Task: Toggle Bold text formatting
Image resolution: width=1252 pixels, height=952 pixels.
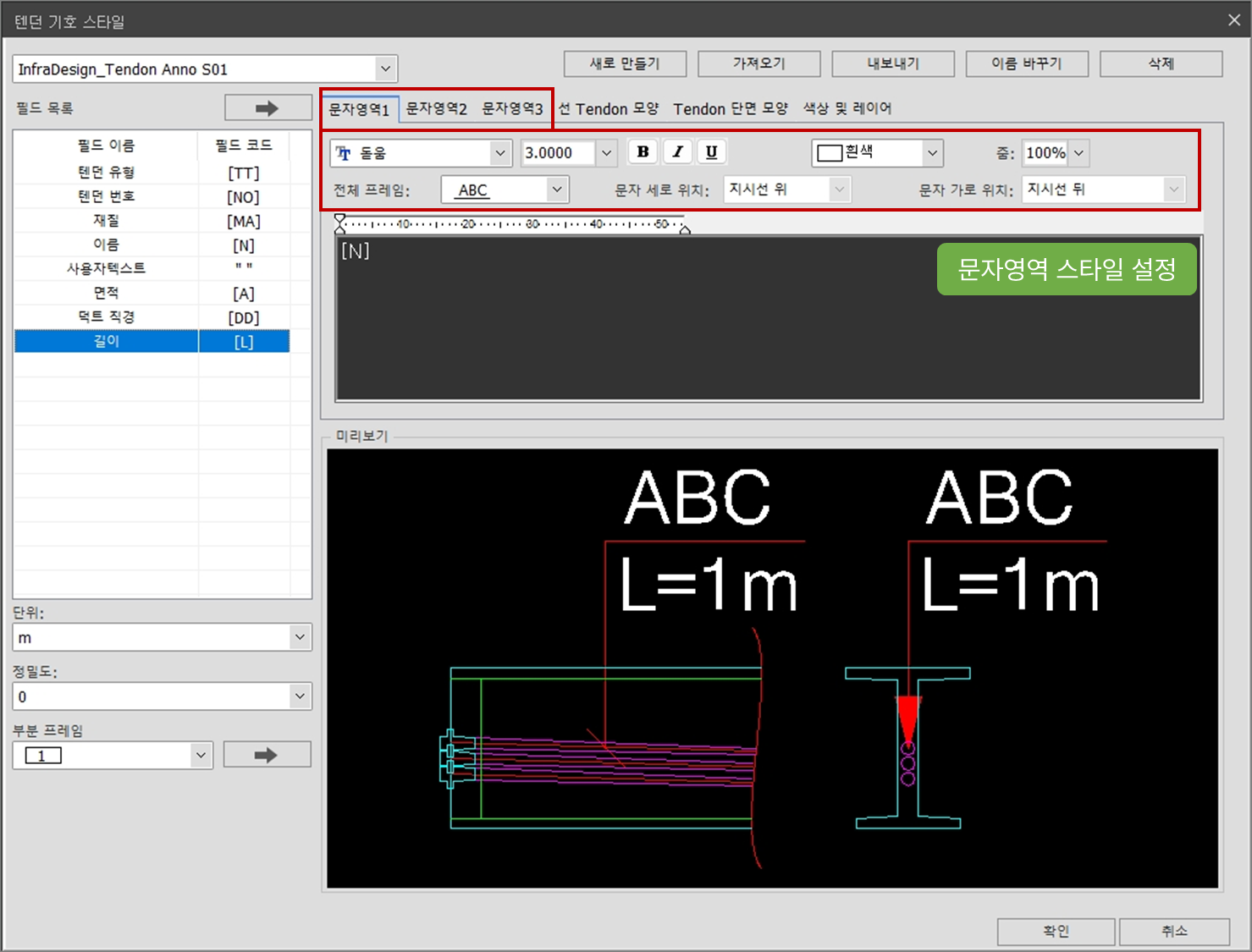Action: [643, 152]
